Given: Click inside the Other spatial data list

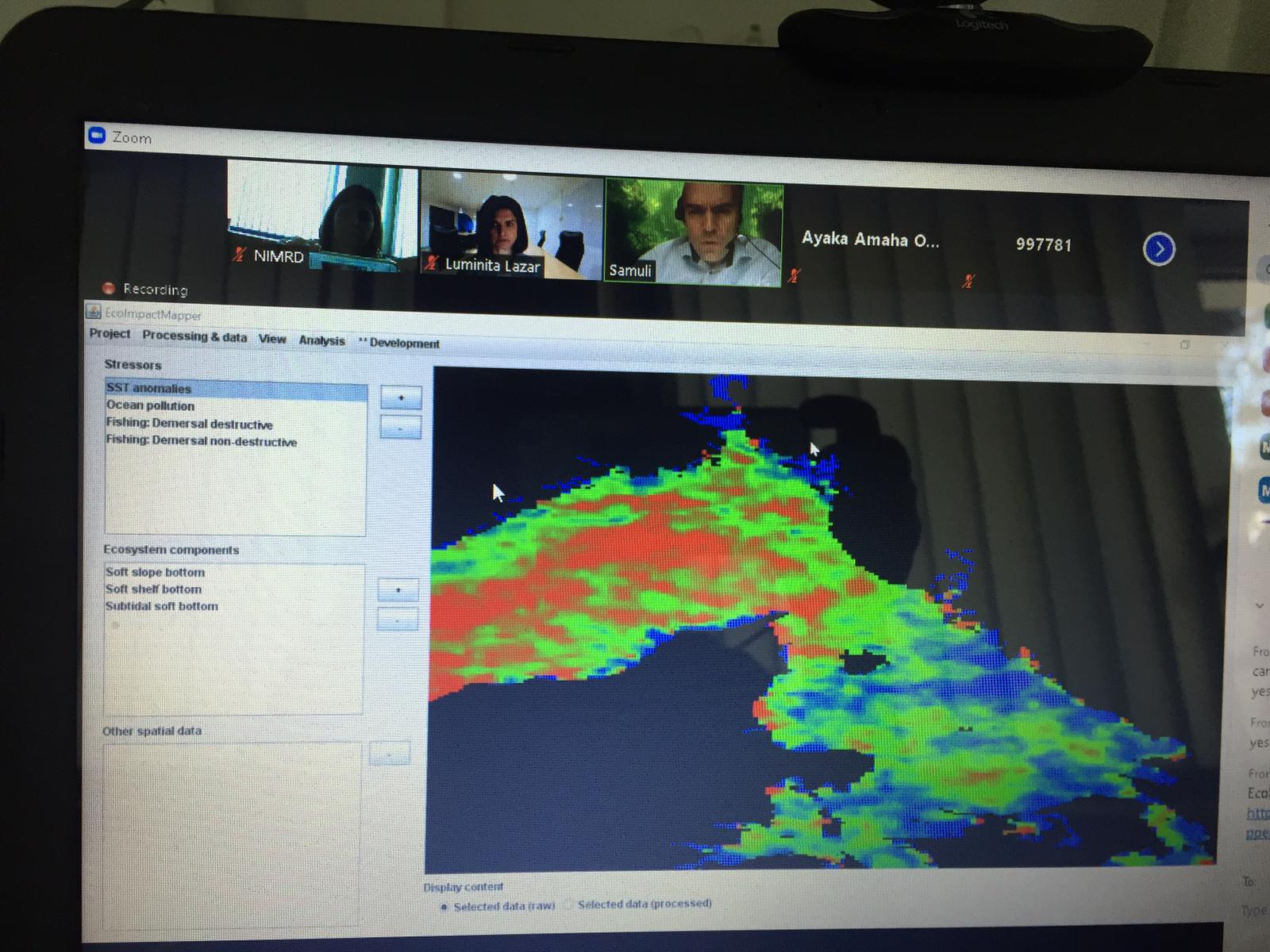Looking at the screenshot, I should (232, 835).
